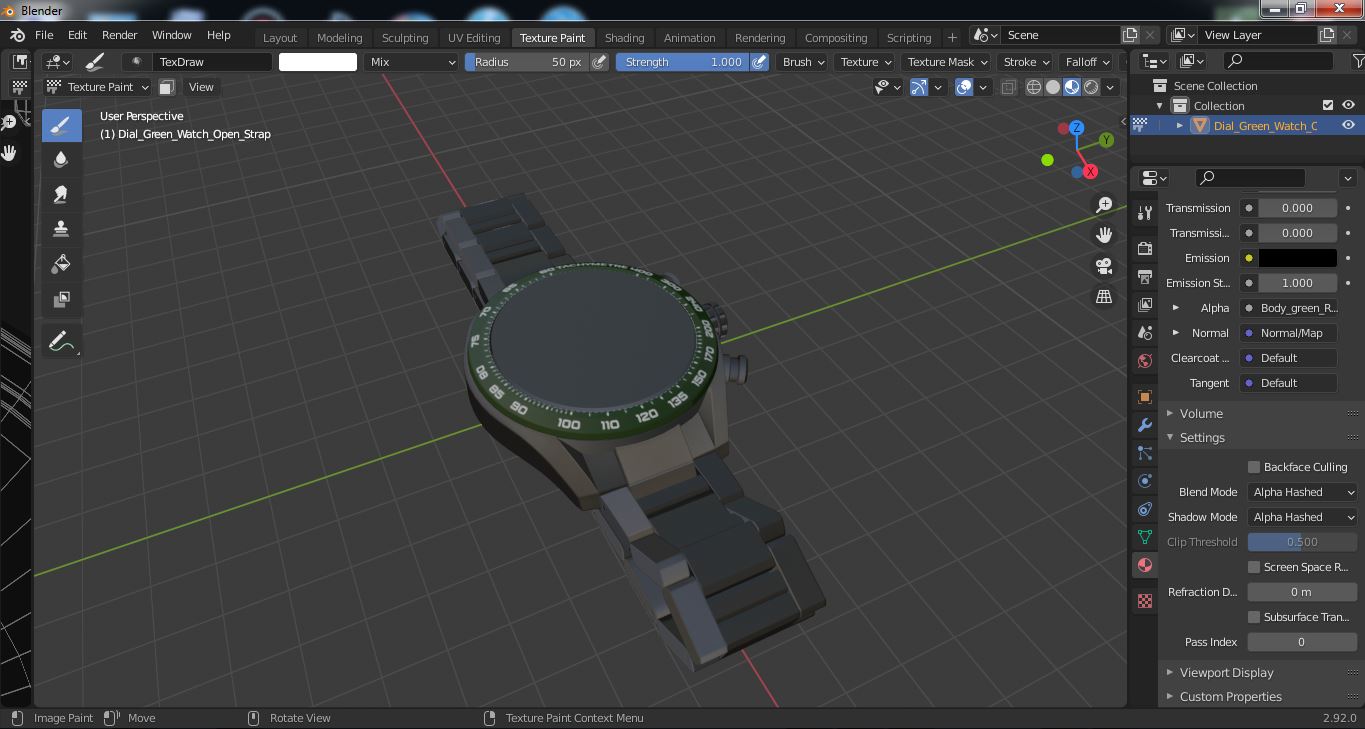Open the Output properties tab

pos(1145,276)
